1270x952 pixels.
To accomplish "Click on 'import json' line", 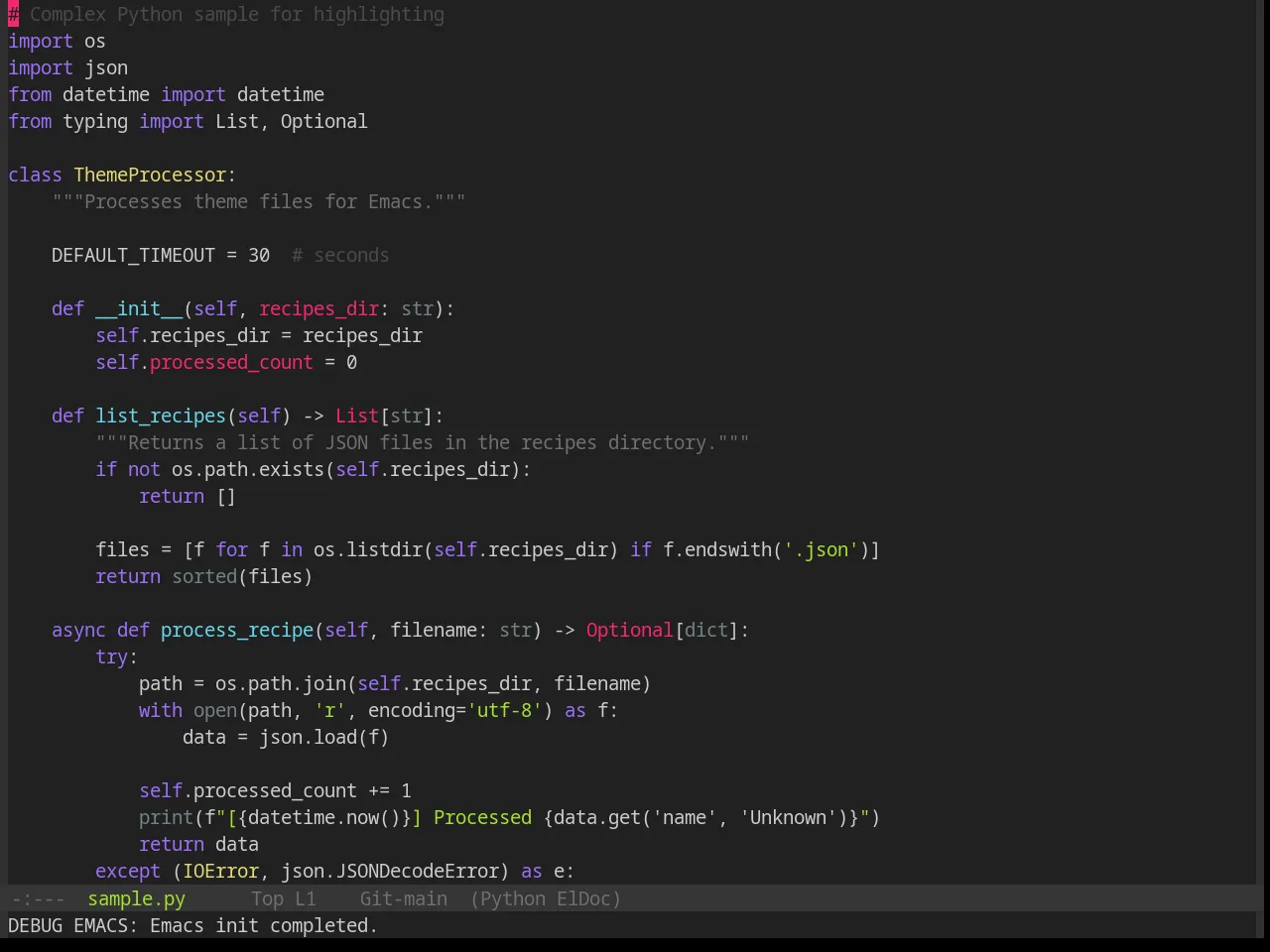I will coord(67,68).
